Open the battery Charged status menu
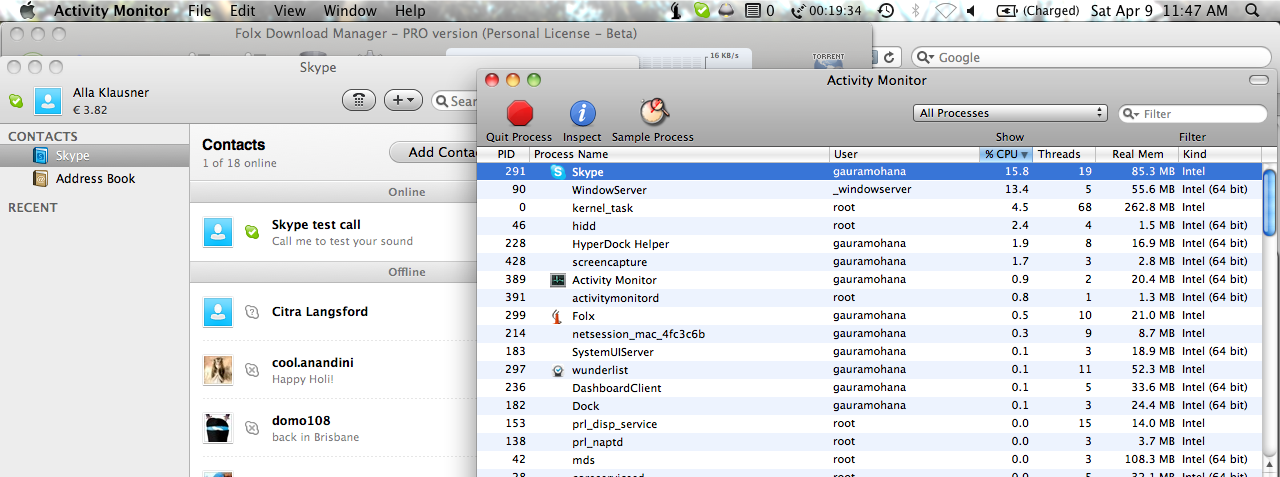Viewport: 1280px width, 477px height. pos(1038,11)
